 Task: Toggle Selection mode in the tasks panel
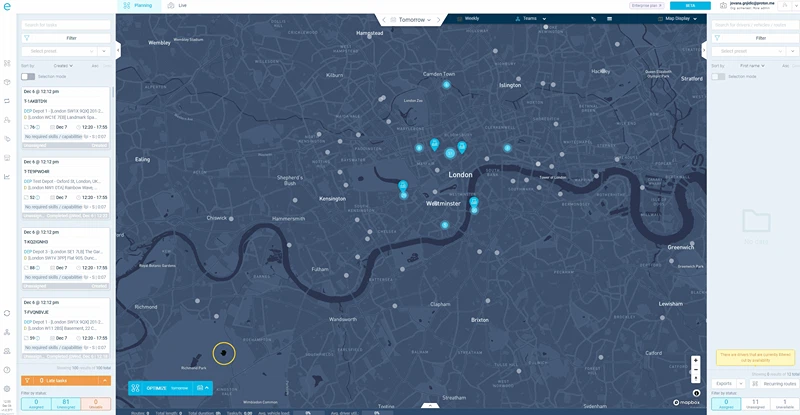point(28,76)
